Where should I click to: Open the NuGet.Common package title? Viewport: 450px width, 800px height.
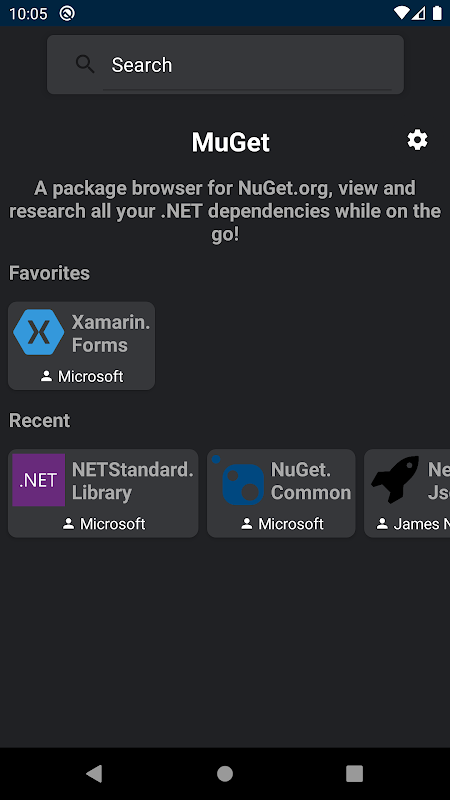[311, 481]
